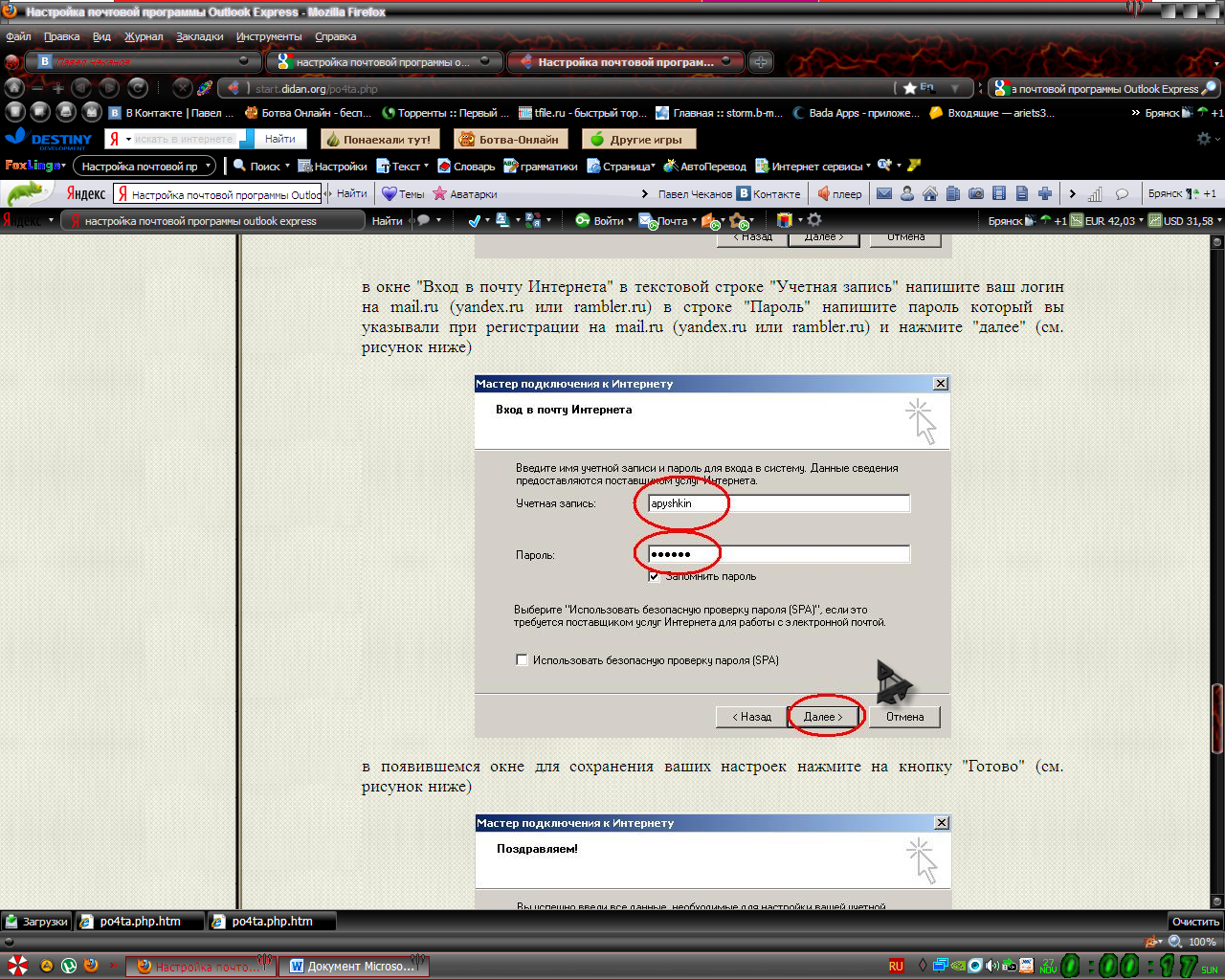Image resolution: width=1225 pixels, height=980 pixels.
Task: Click the bookmark star in address bar
Action: tap(909, 88)
